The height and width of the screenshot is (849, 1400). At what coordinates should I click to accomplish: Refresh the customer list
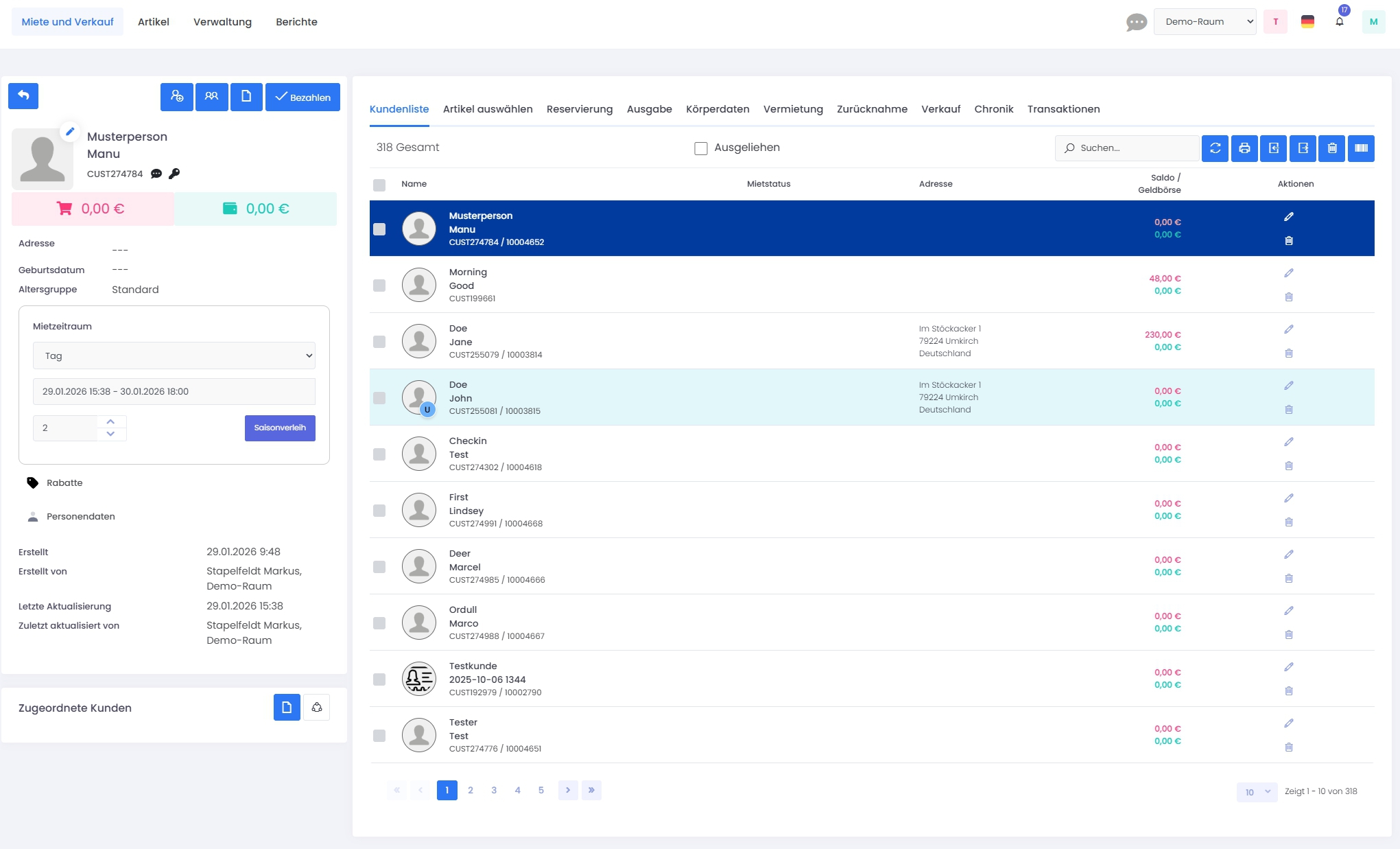[1215, 148]
